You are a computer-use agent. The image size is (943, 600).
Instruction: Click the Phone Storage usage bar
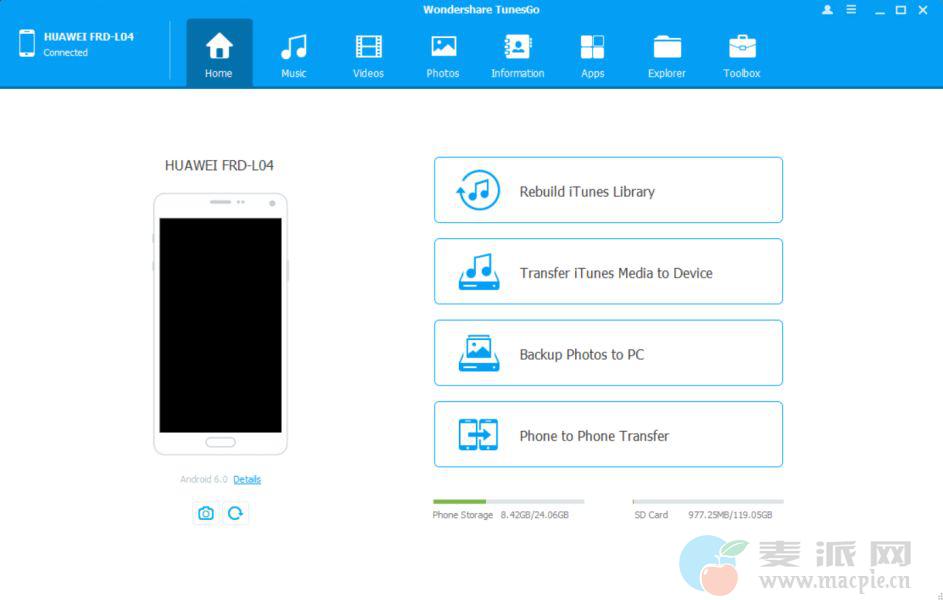pos(508,502)
